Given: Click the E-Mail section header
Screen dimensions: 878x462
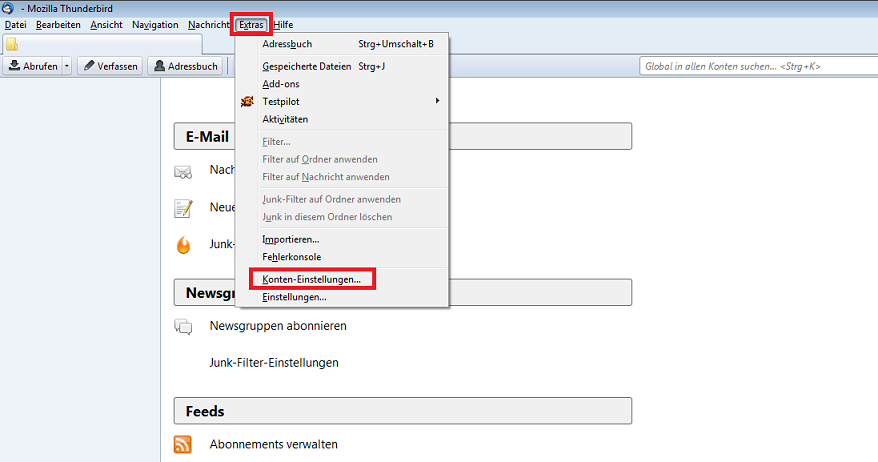Looking at the screenshot, I should 403,136.
